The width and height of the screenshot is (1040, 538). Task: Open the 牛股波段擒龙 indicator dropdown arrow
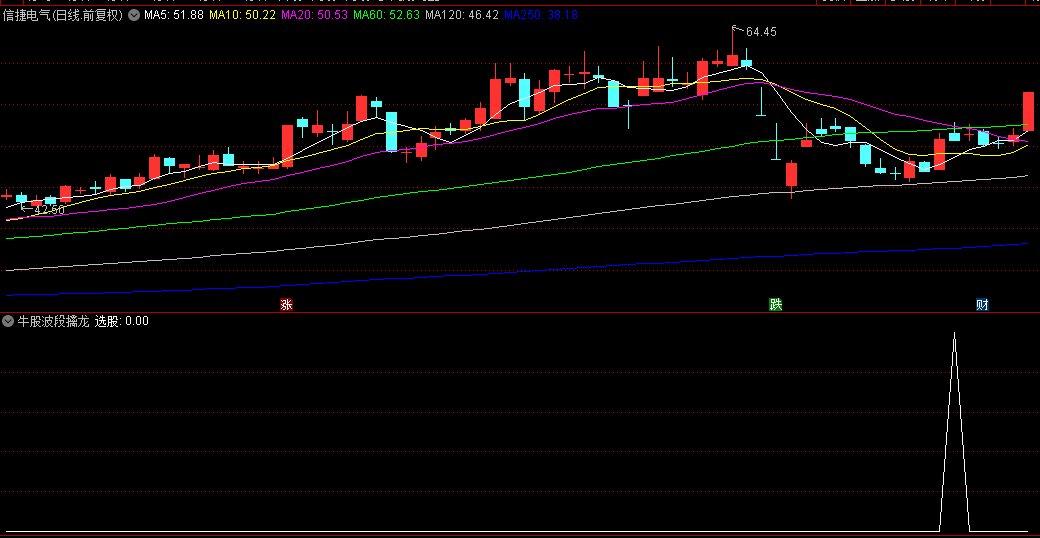(x=9, y=322)
